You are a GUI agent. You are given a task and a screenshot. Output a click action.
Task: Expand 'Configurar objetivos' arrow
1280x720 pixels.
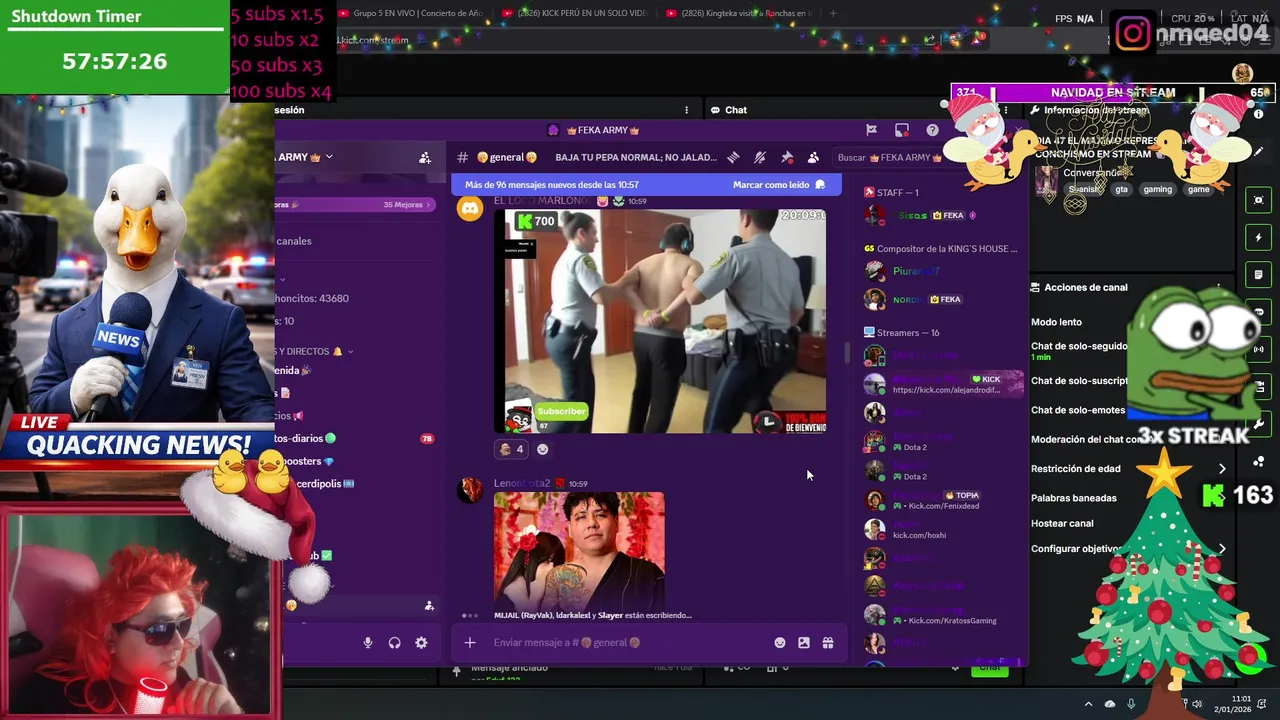pyautogui.click(x=1222, y=549)
